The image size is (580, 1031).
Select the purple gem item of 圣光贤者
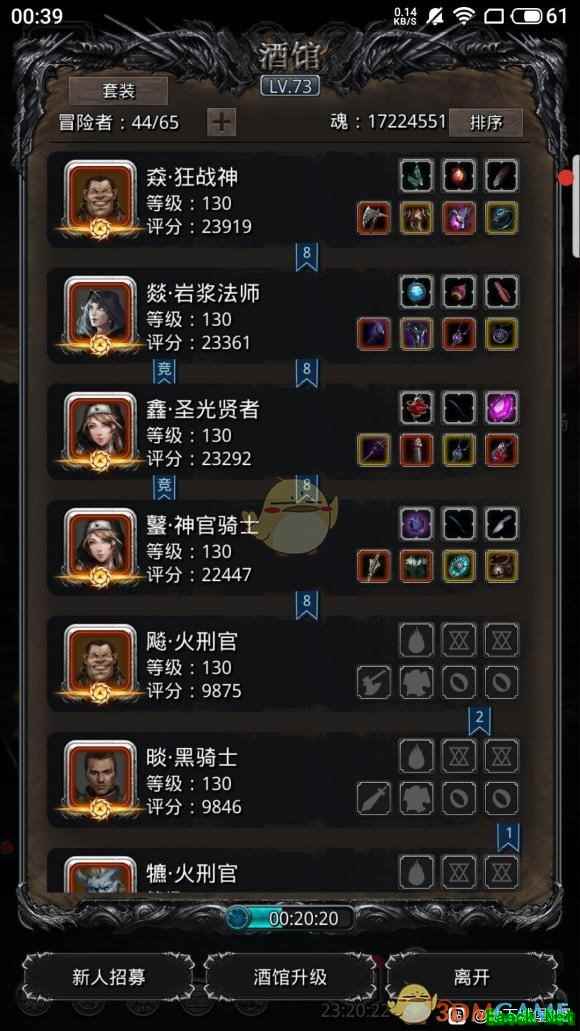point(502,407)
